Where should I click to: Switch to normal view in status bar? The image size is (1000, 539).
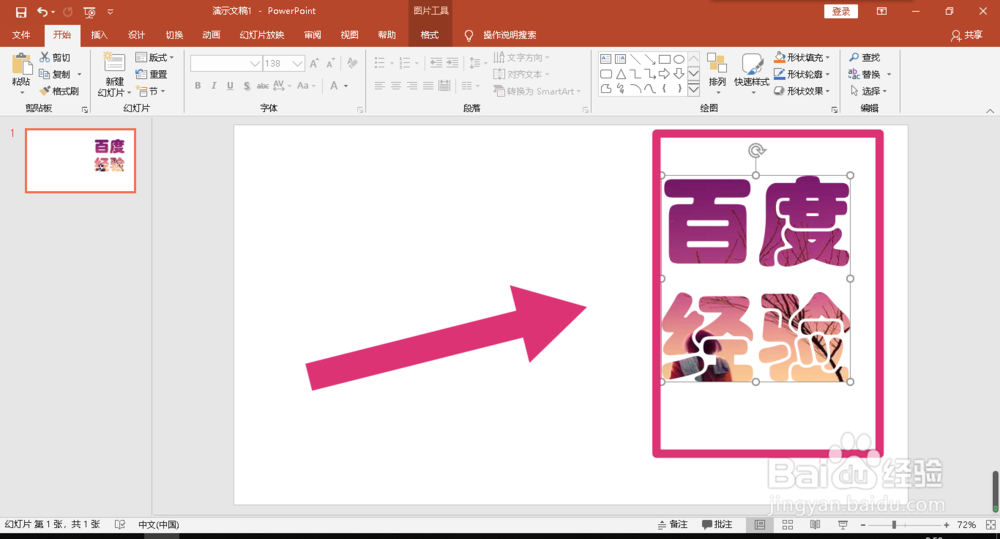pos(760,524)
